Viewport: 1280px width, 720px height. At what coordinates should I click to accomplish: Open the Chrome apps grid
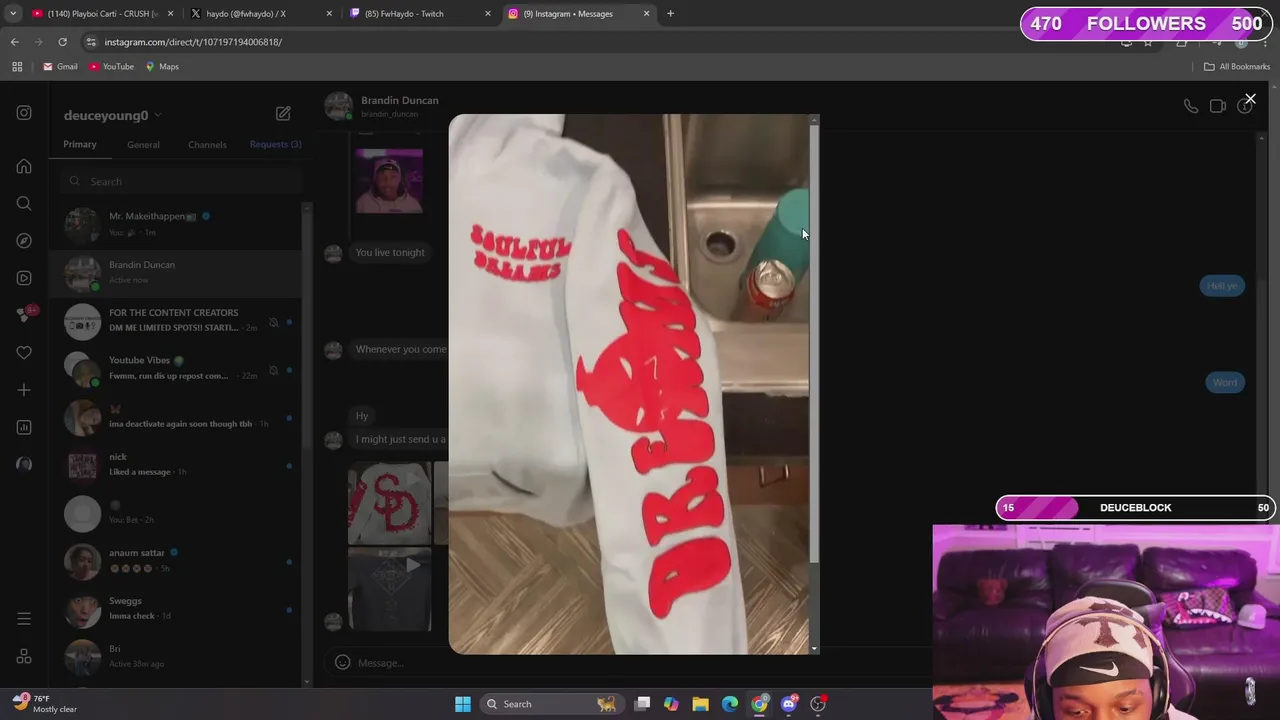(x=17, y=66)
